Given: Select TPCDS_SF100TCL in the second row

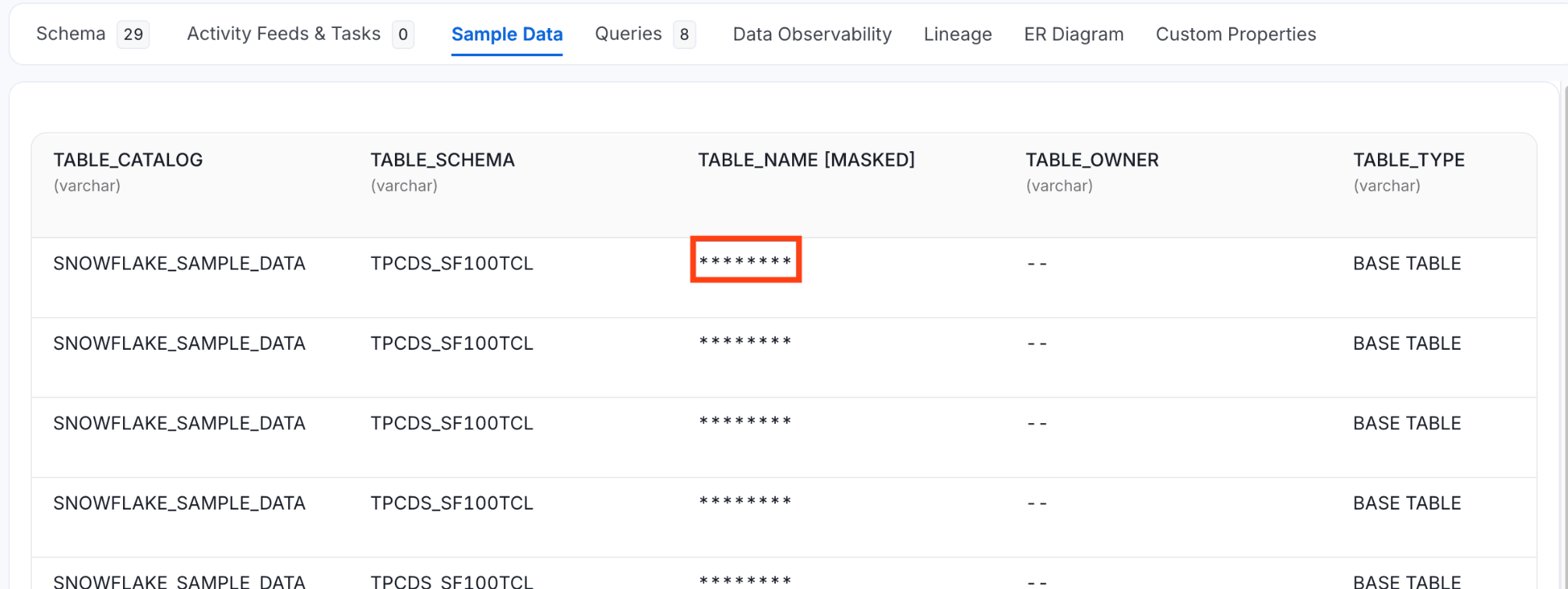Looking at the screenshot, I should [x=452, y=344].
